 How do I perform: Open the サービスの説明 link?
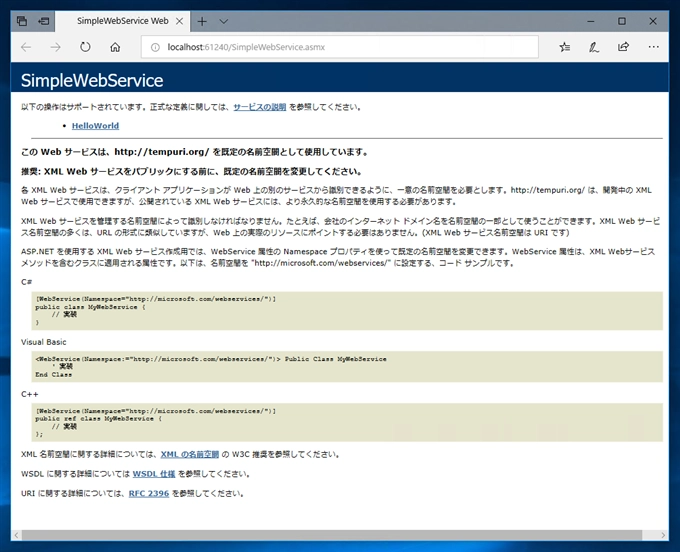click(260, 107)
